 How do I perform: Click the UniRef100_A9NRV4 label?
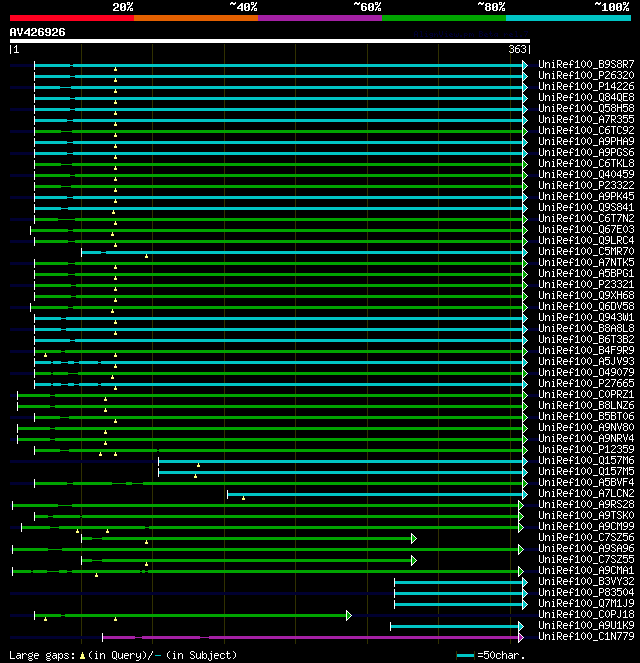pos(586,438)
